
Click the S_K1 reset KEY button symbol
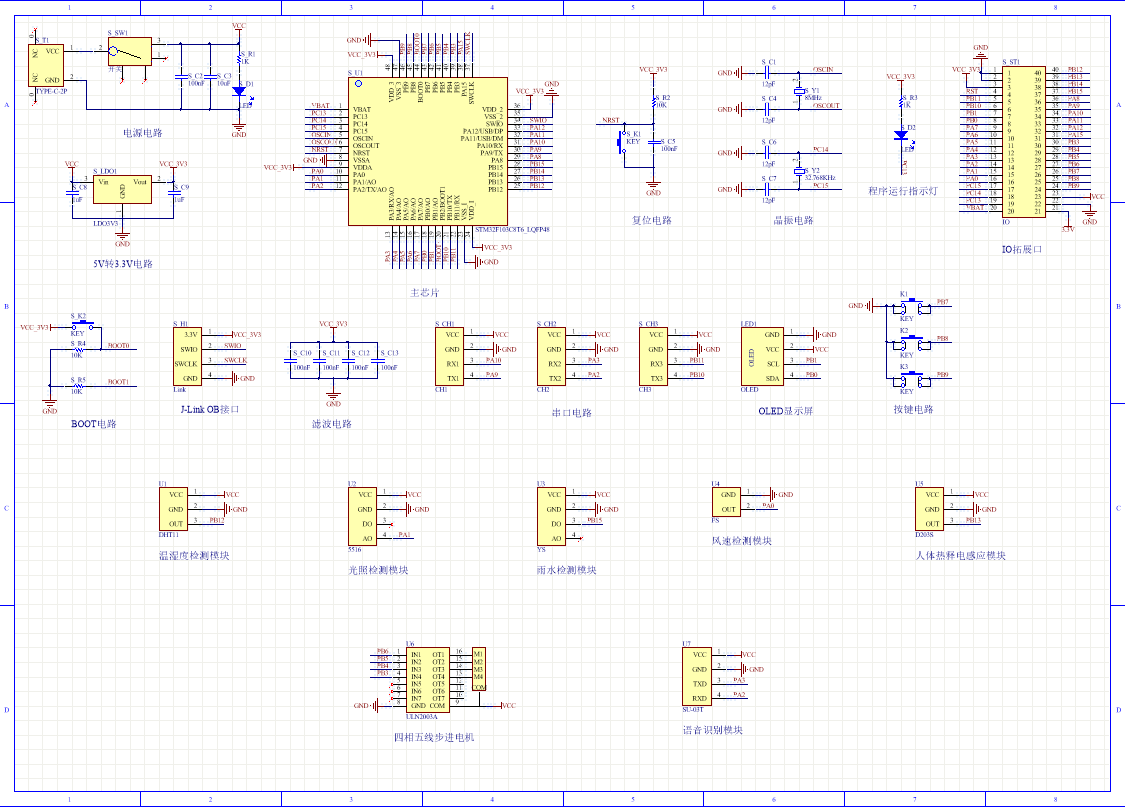[621, 141]
